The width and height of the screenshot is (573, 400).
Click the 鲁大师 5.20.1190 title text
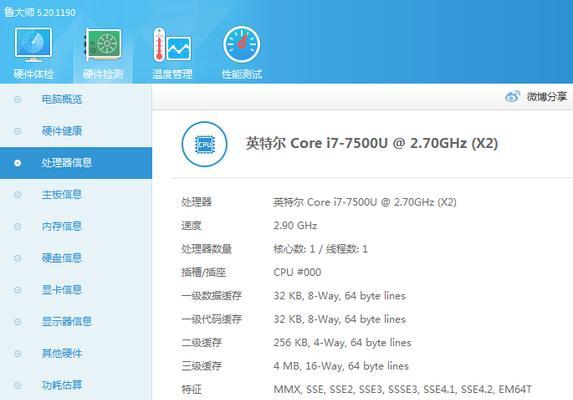pos(40,12)
